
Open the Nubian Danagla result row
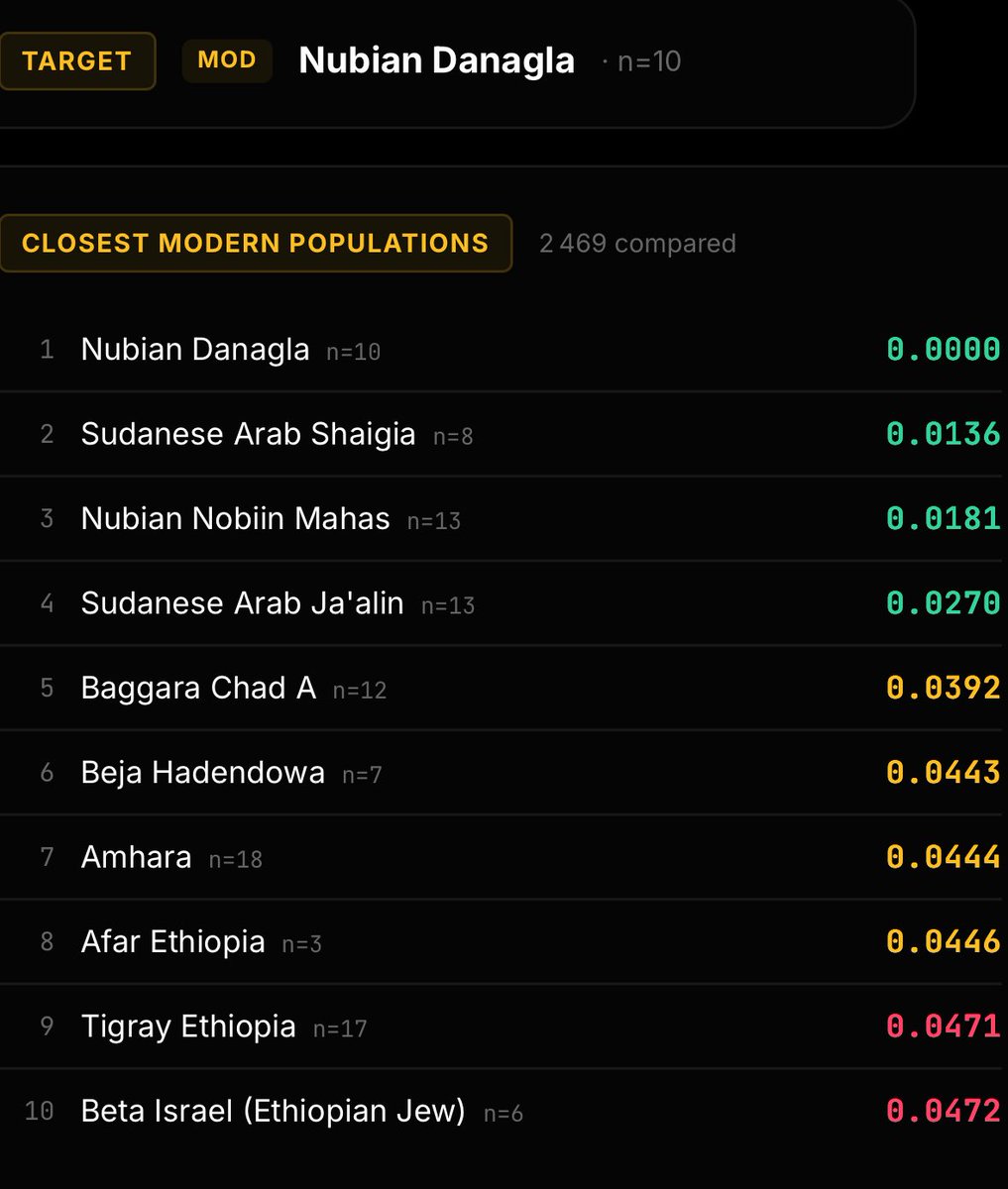pyautogui.click(x=504, y=350)
